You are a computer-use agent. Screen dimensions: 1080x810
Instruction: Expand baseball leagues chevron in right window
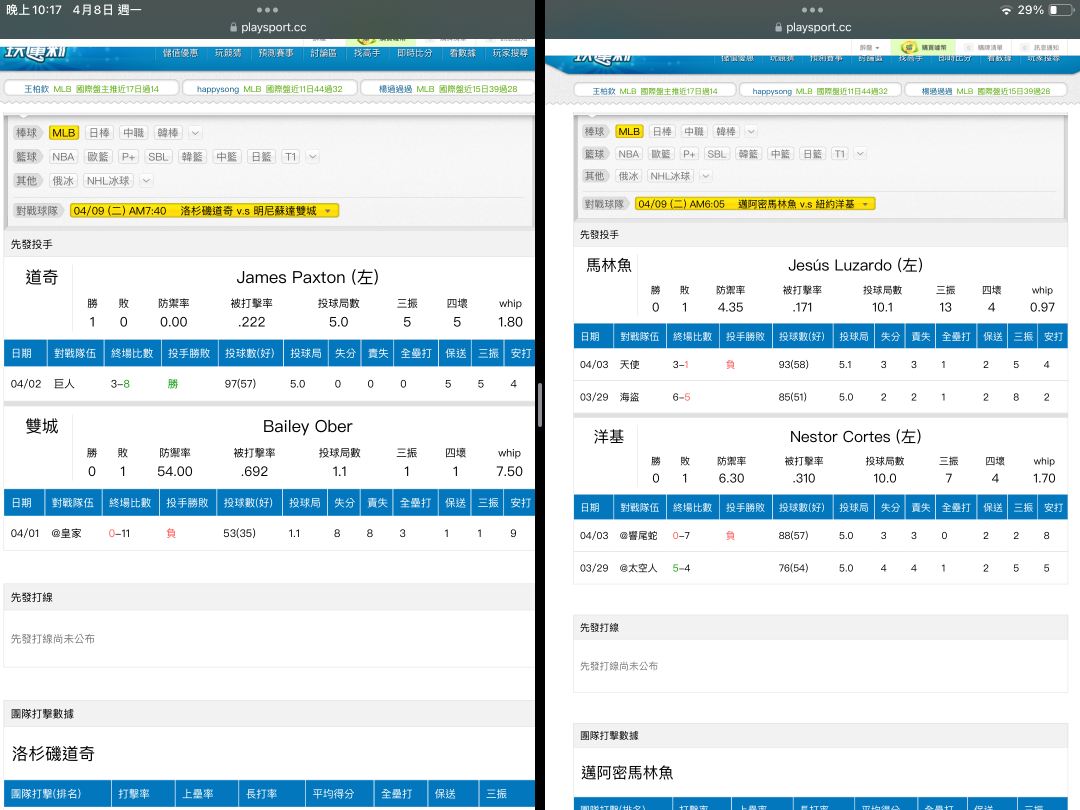[751, 132]
